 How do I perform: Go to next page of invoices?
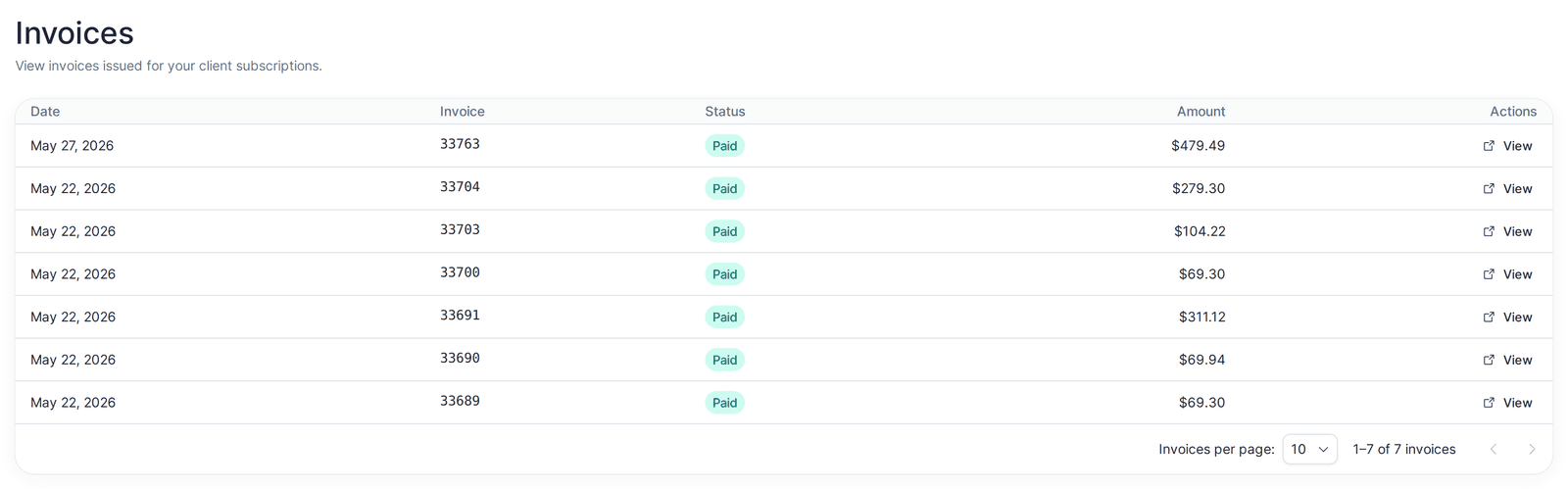click(x=1532, y=449)
